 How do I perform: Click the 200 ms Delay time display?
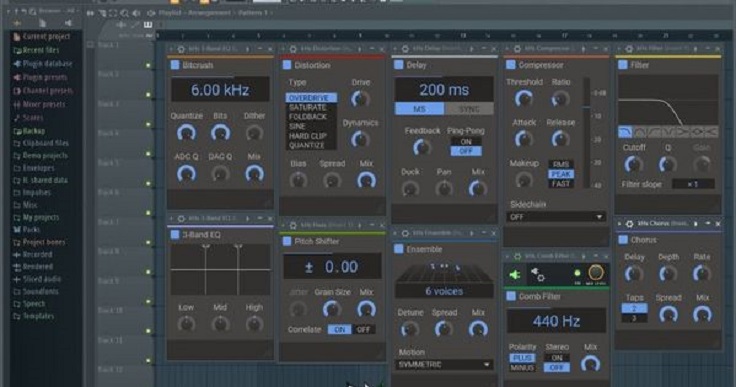(x=444, y=89)
